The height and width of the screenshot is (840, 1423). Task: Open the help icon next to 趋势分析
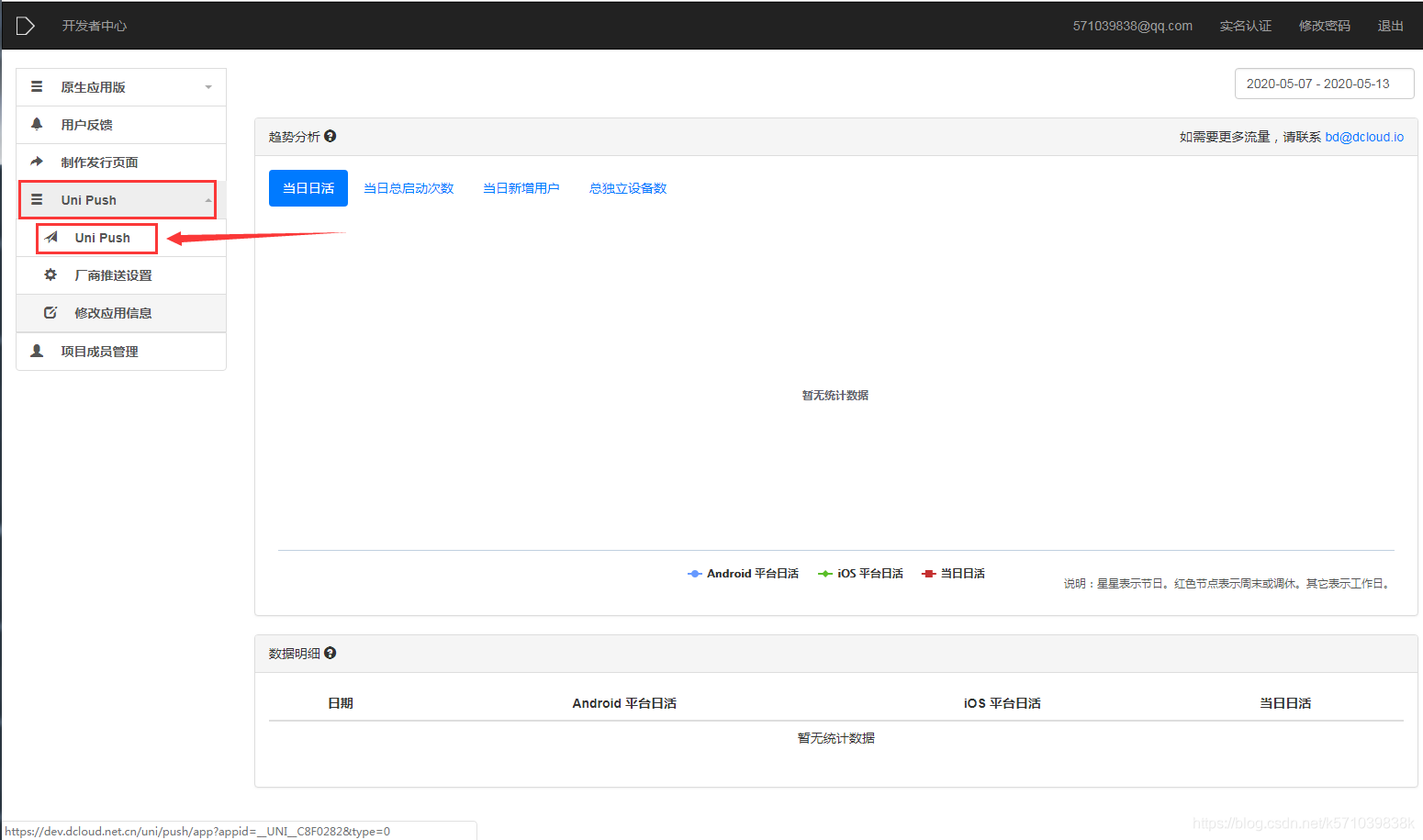pos(330,136)
